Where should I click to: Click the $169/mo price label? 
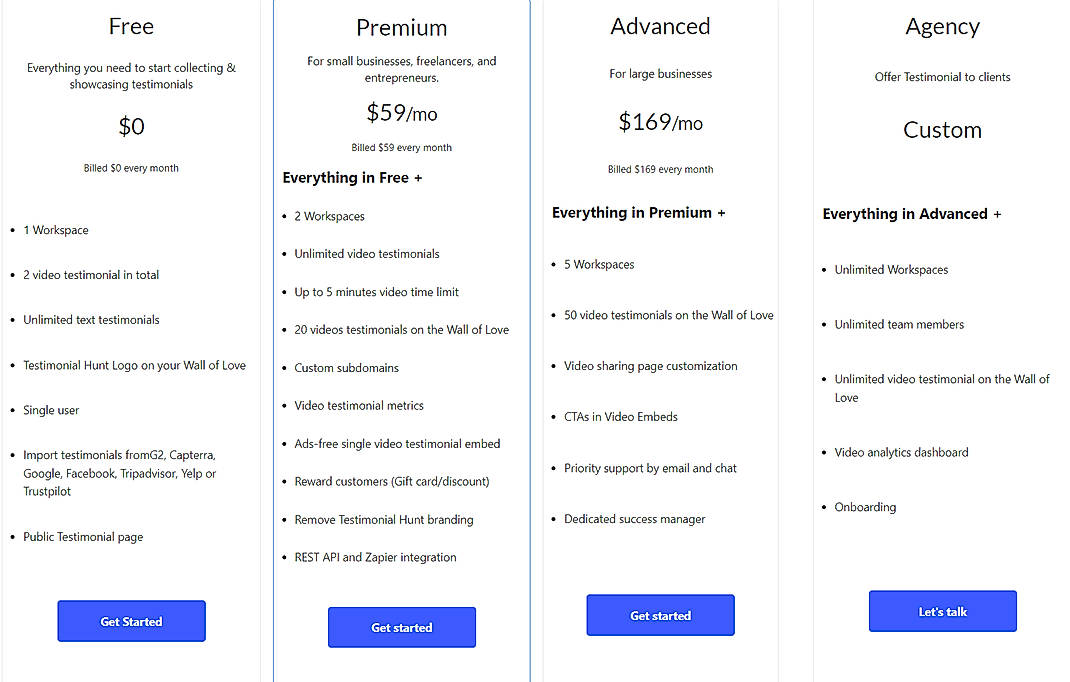click(x=660, y=122)
